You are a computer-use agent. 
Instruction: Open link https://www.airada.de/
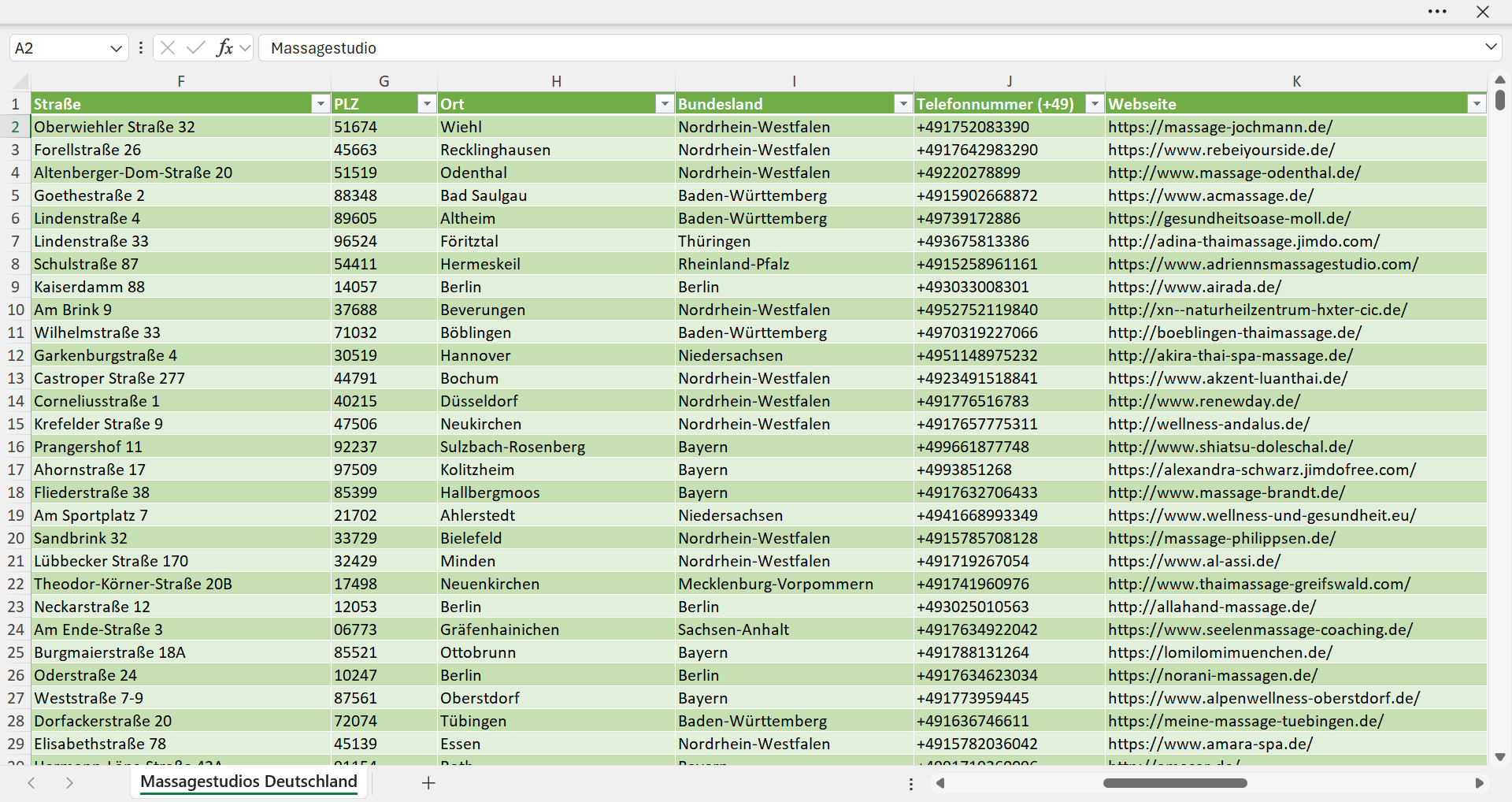[1195, 287]
